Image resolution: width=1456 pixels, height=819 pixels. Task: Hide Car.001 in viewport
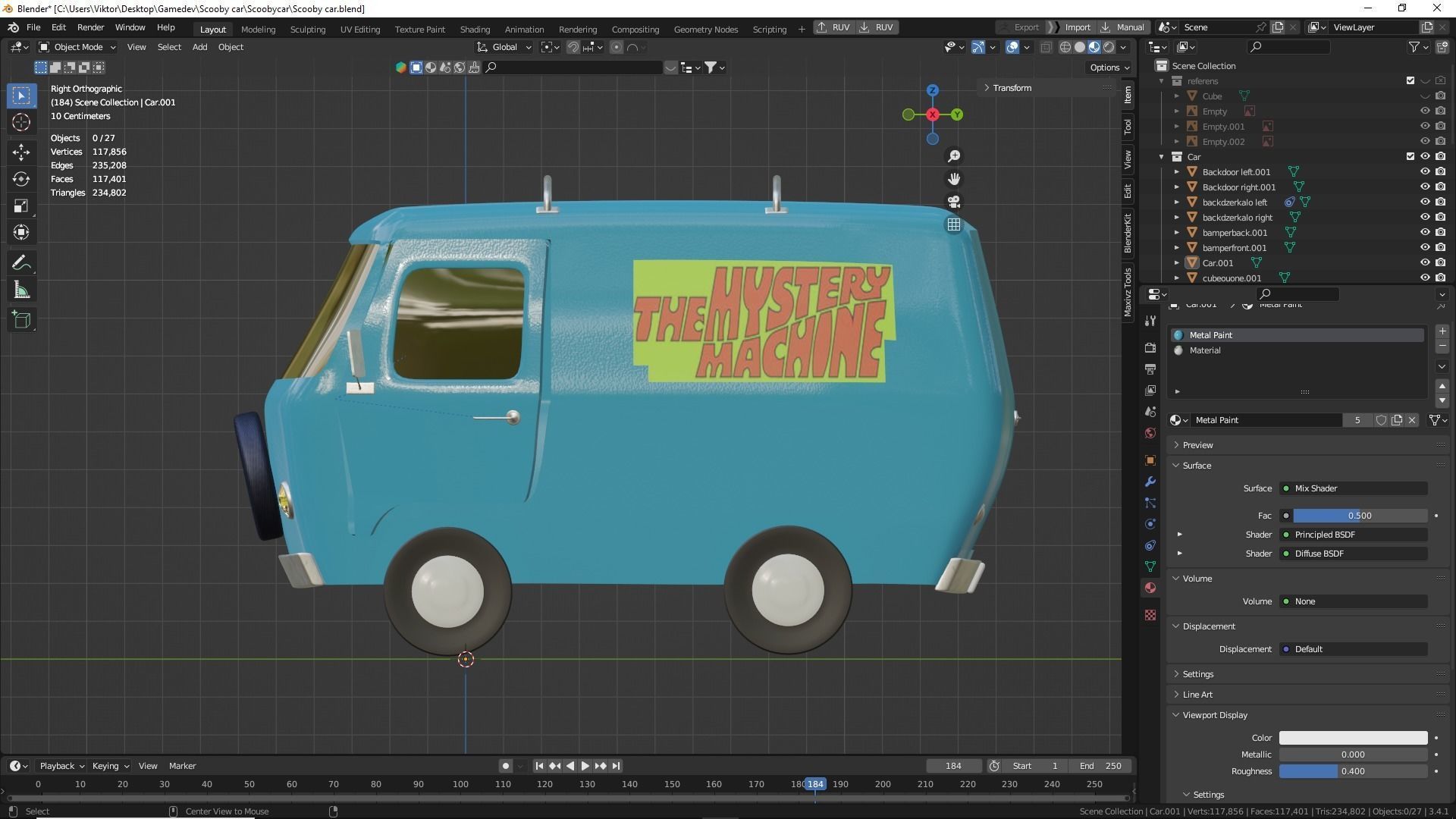[x=1425, y=263]
